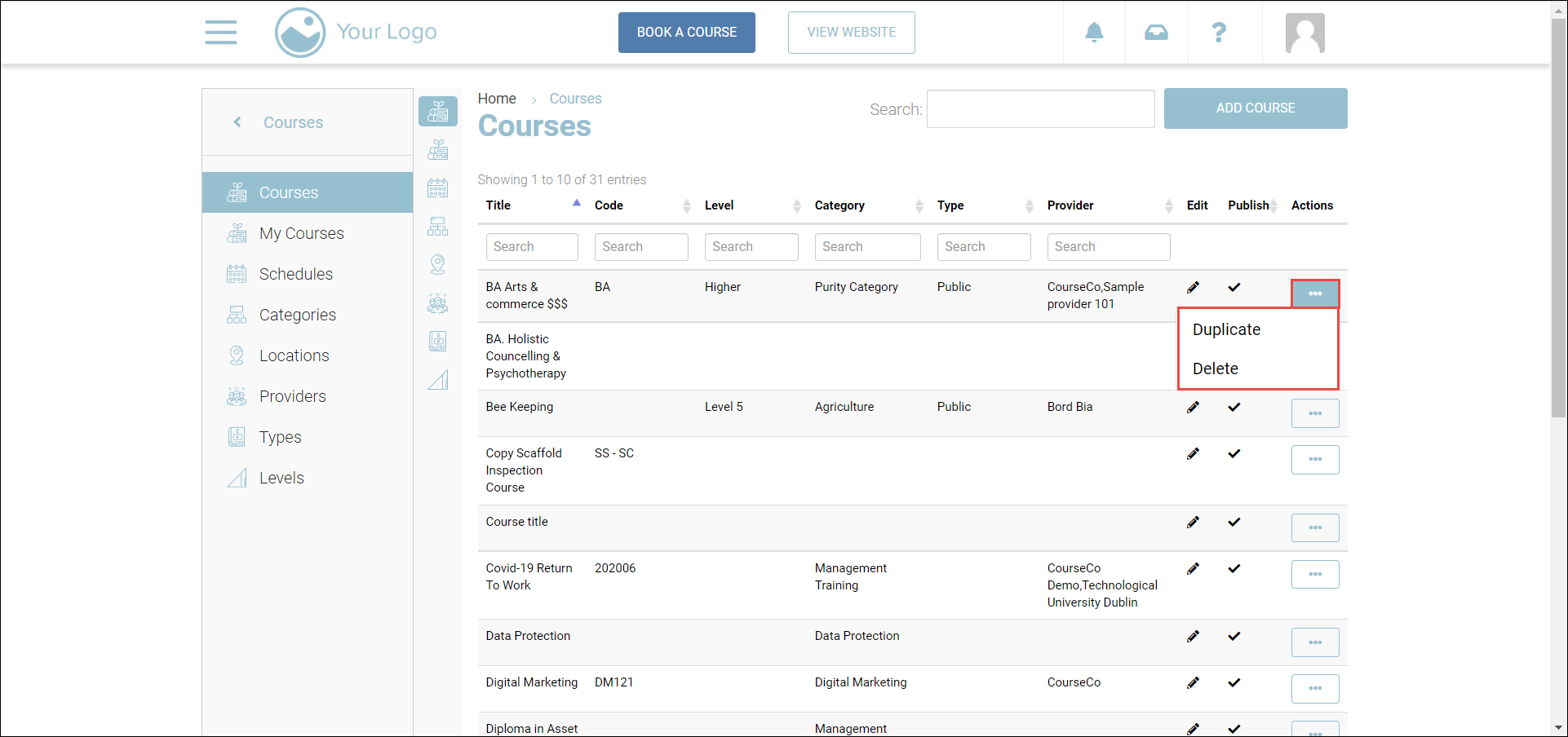Toggle the publish checkmark for Digital Marketing
1568x737 pixels.
point(1234,682)
